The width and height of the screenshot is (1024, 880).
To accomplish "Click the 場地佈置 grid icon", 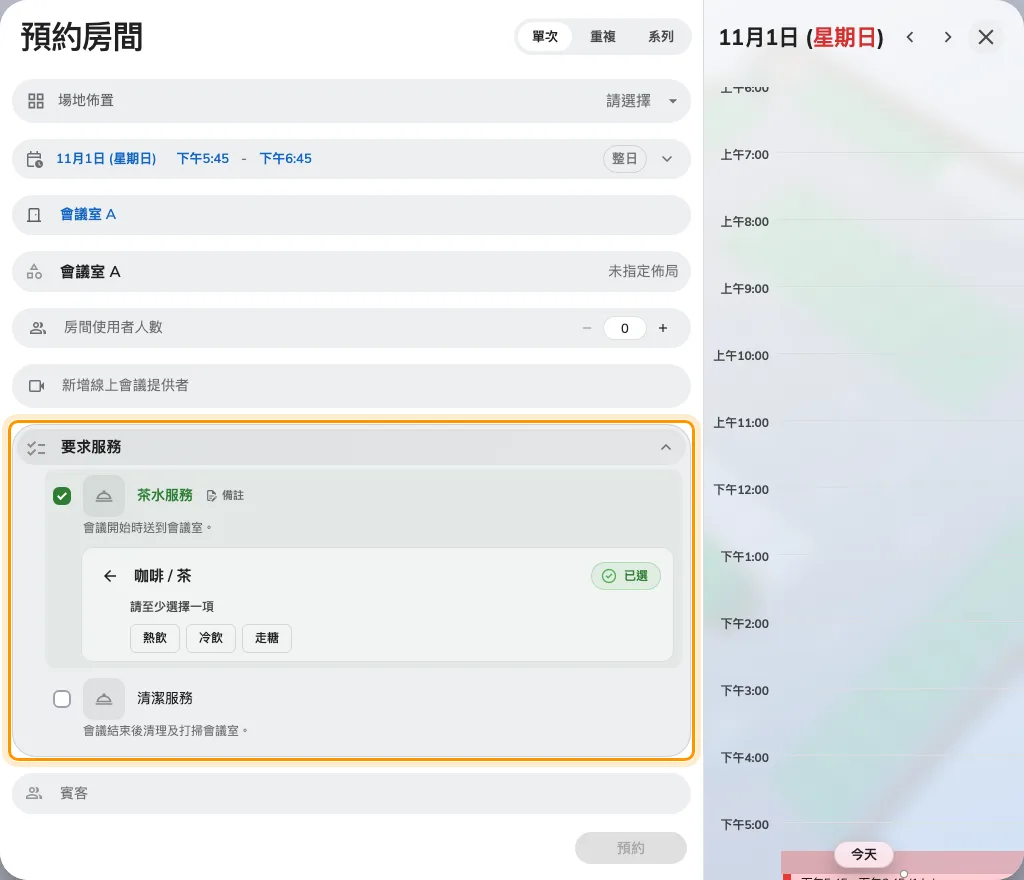I will point(36,101).
